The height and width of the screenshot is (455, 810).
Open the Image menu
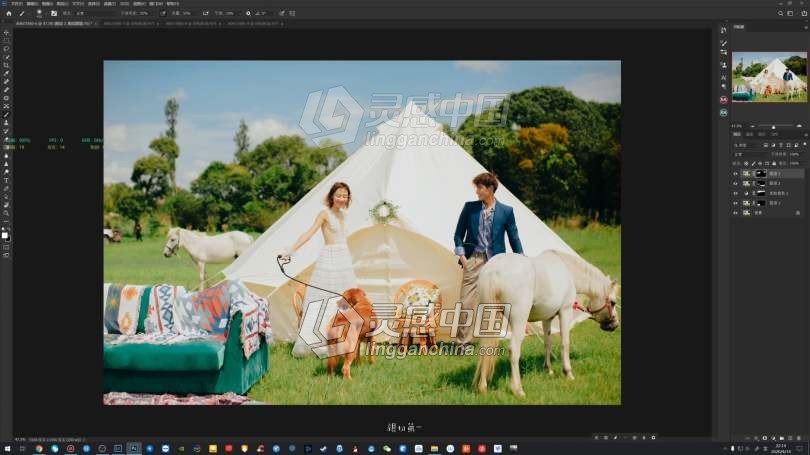(48, 4)
